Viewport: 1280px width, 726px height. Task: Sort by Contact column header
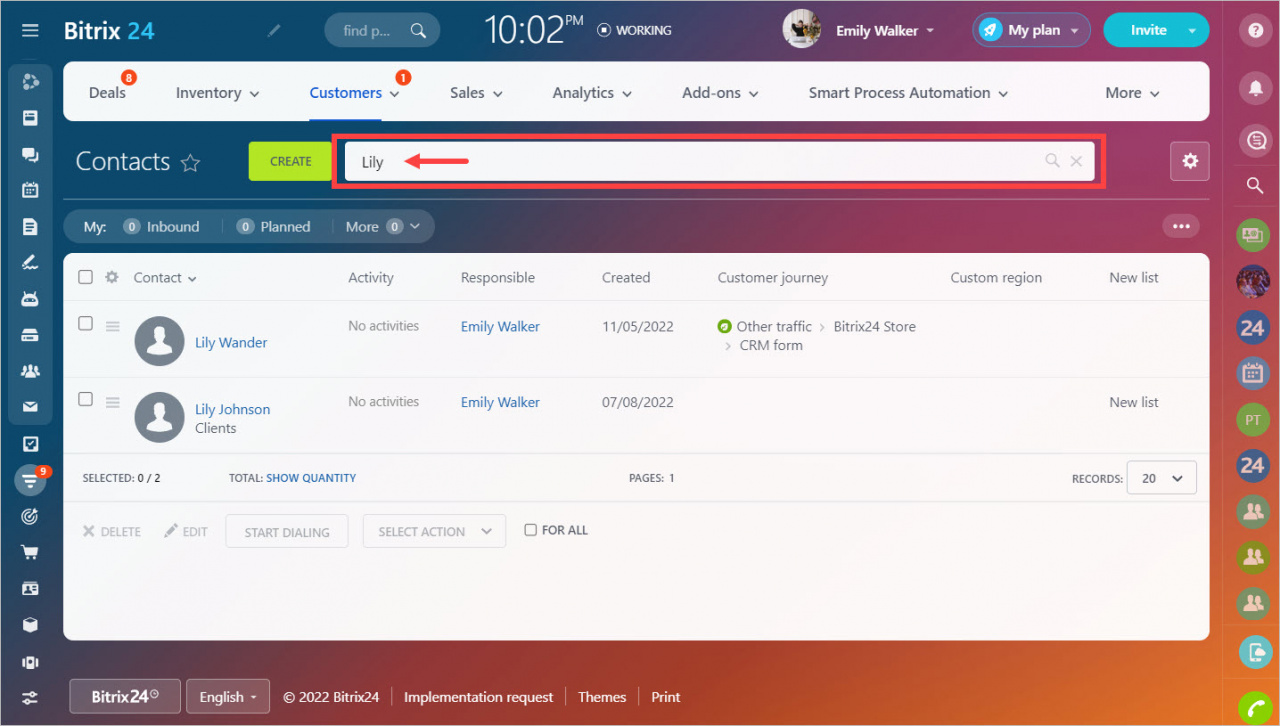coord(165,278)
